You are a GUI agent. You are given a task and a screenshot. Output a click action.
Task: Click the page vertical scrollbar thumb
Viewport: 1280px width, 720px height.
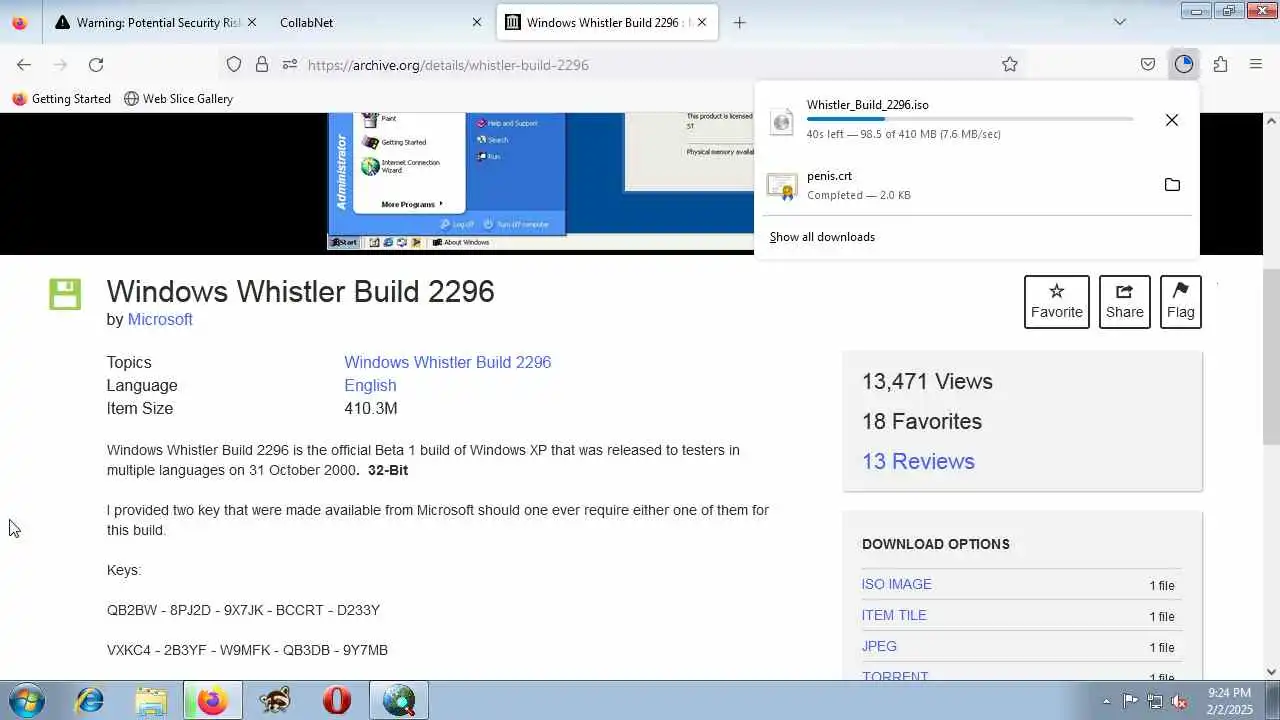click(x=1271, y=357)
